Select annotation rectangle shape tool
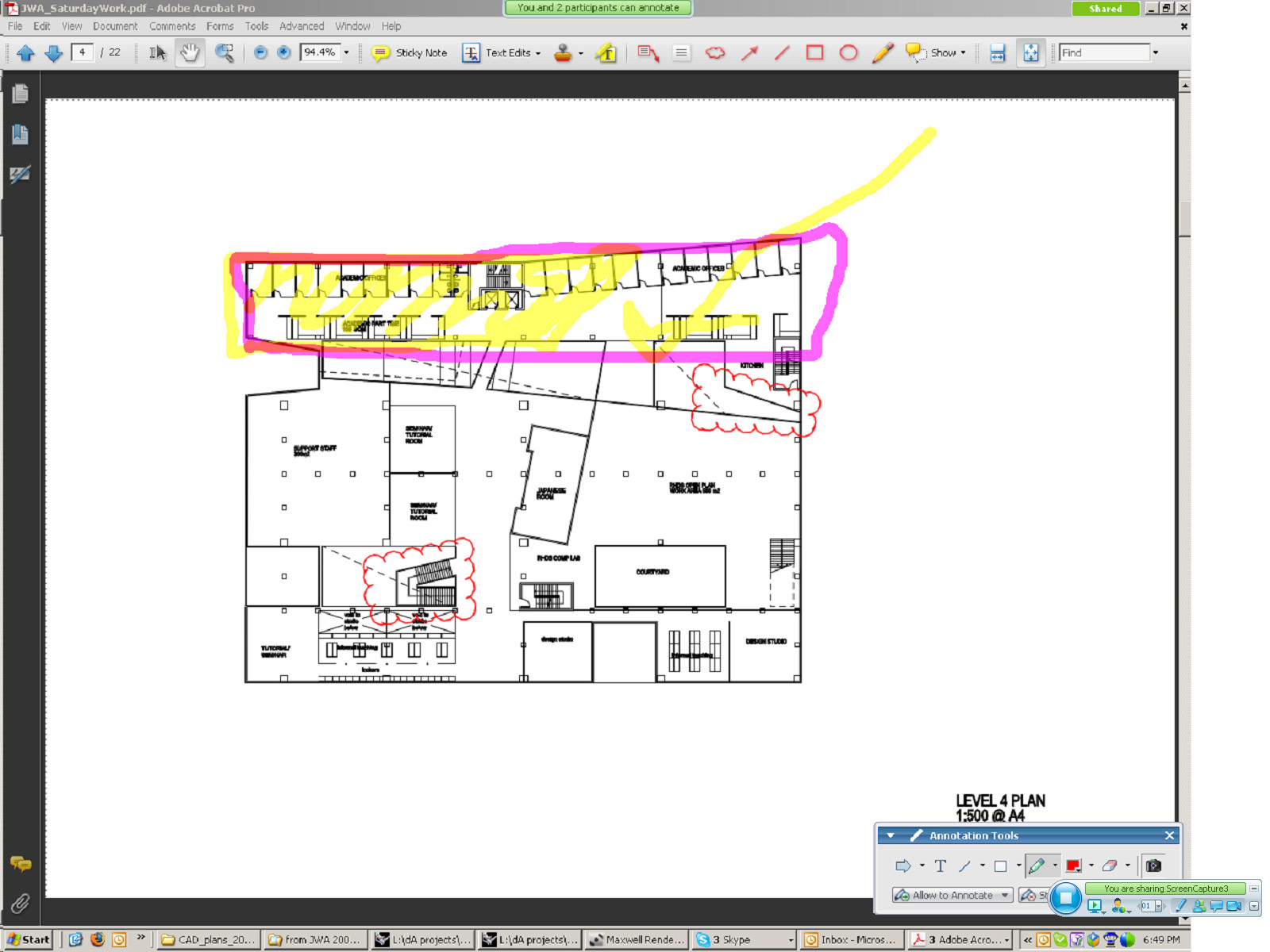This screenshot has height=952, width=1270. coord(1000,866)
